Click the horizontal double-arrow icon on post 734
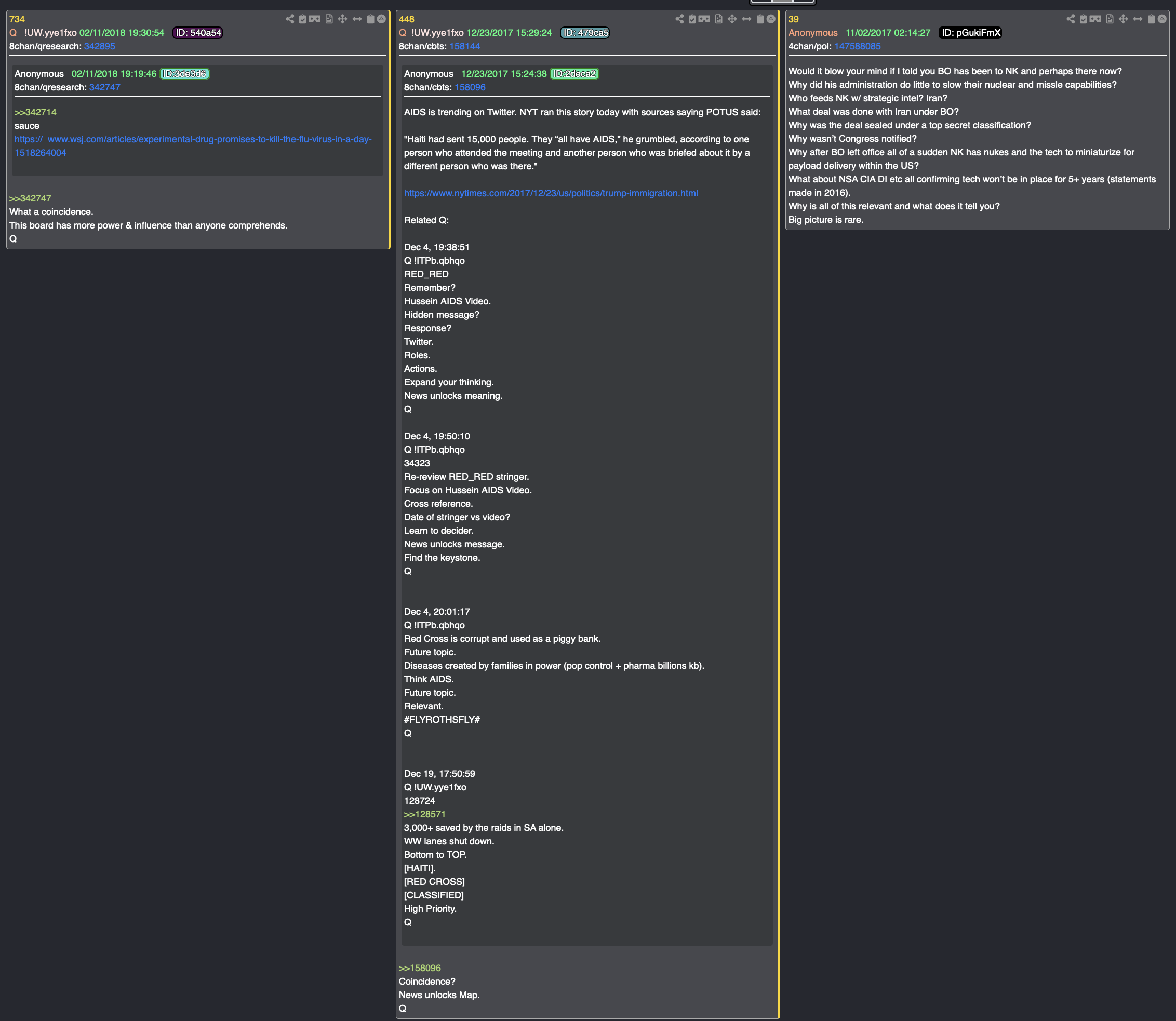1176x1021 pixels. coord(357,19)
